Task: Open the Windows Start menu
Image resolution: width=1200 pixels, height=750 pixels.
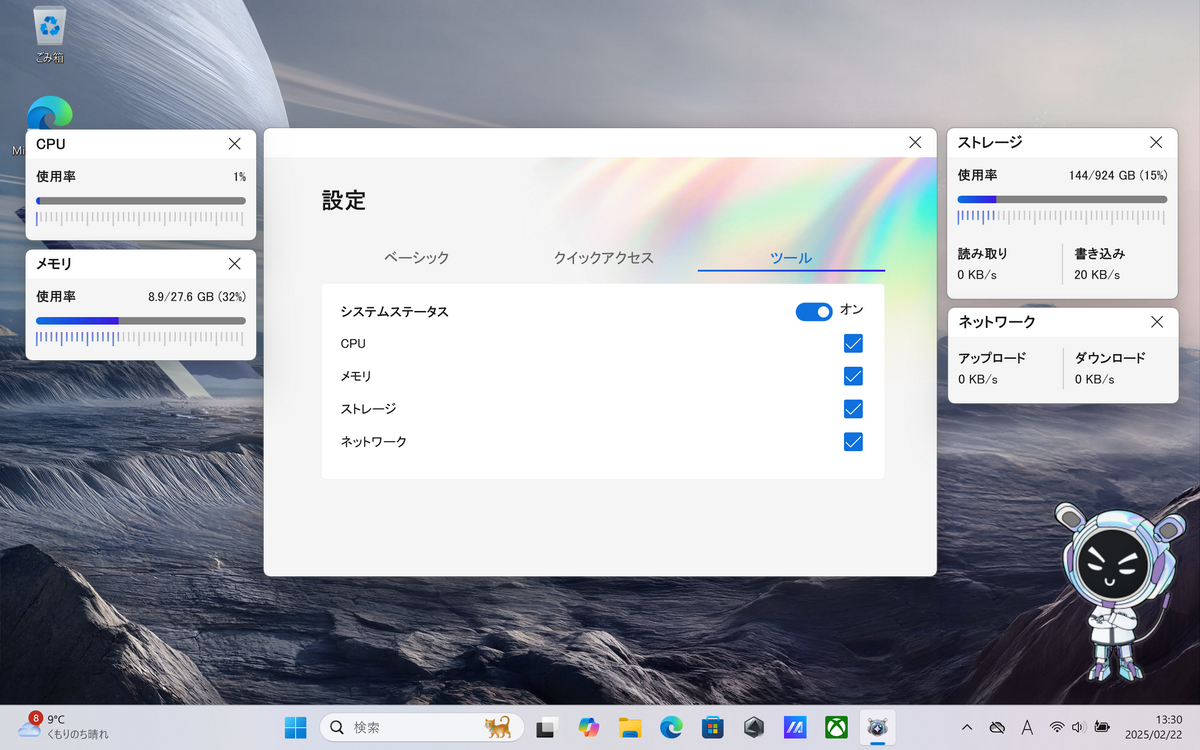Action: point(295,727)
